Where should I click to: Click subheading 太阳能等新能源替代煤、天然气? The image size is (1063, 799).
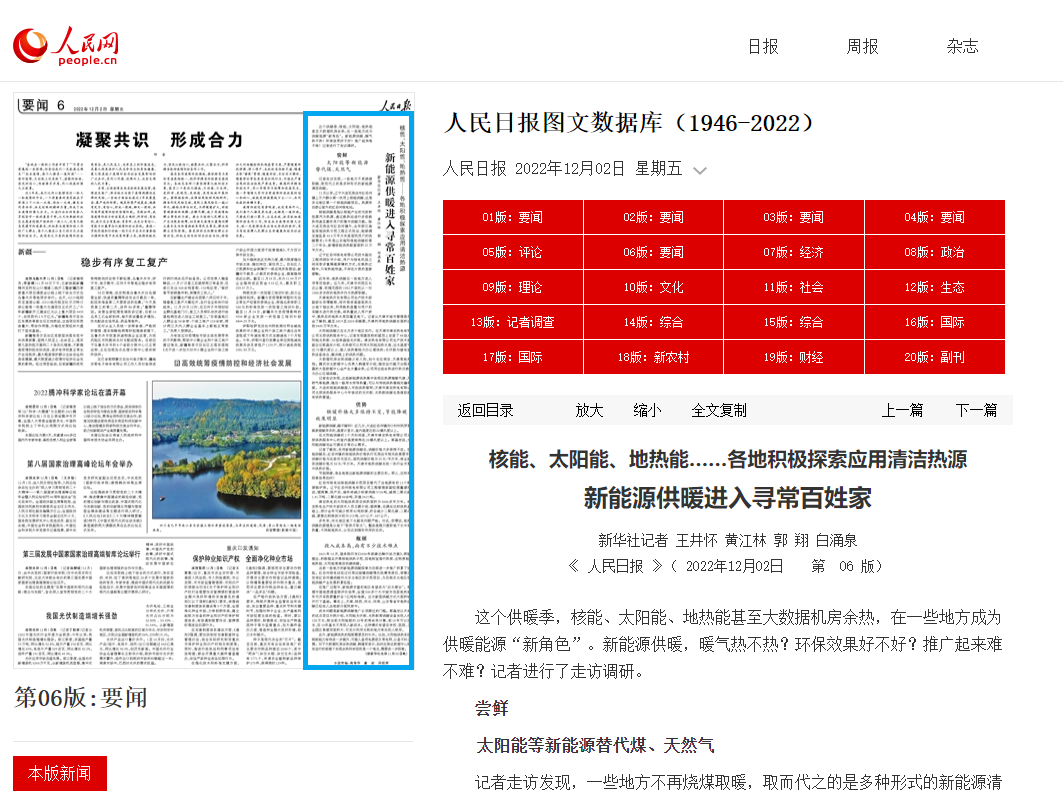click(x=595, y=745)
